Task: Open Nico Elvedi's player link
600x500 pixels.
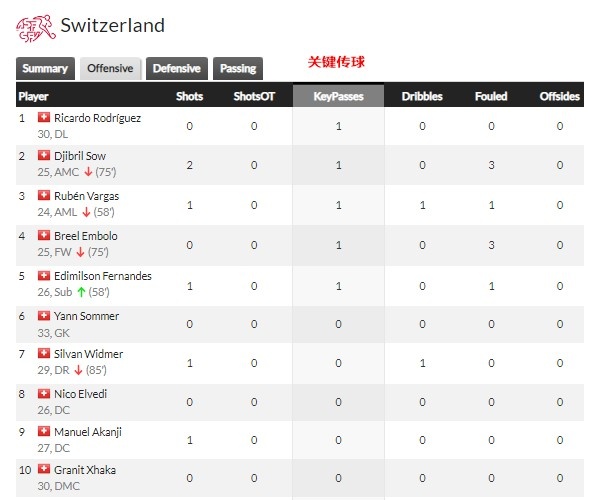Action: [80, 394]
